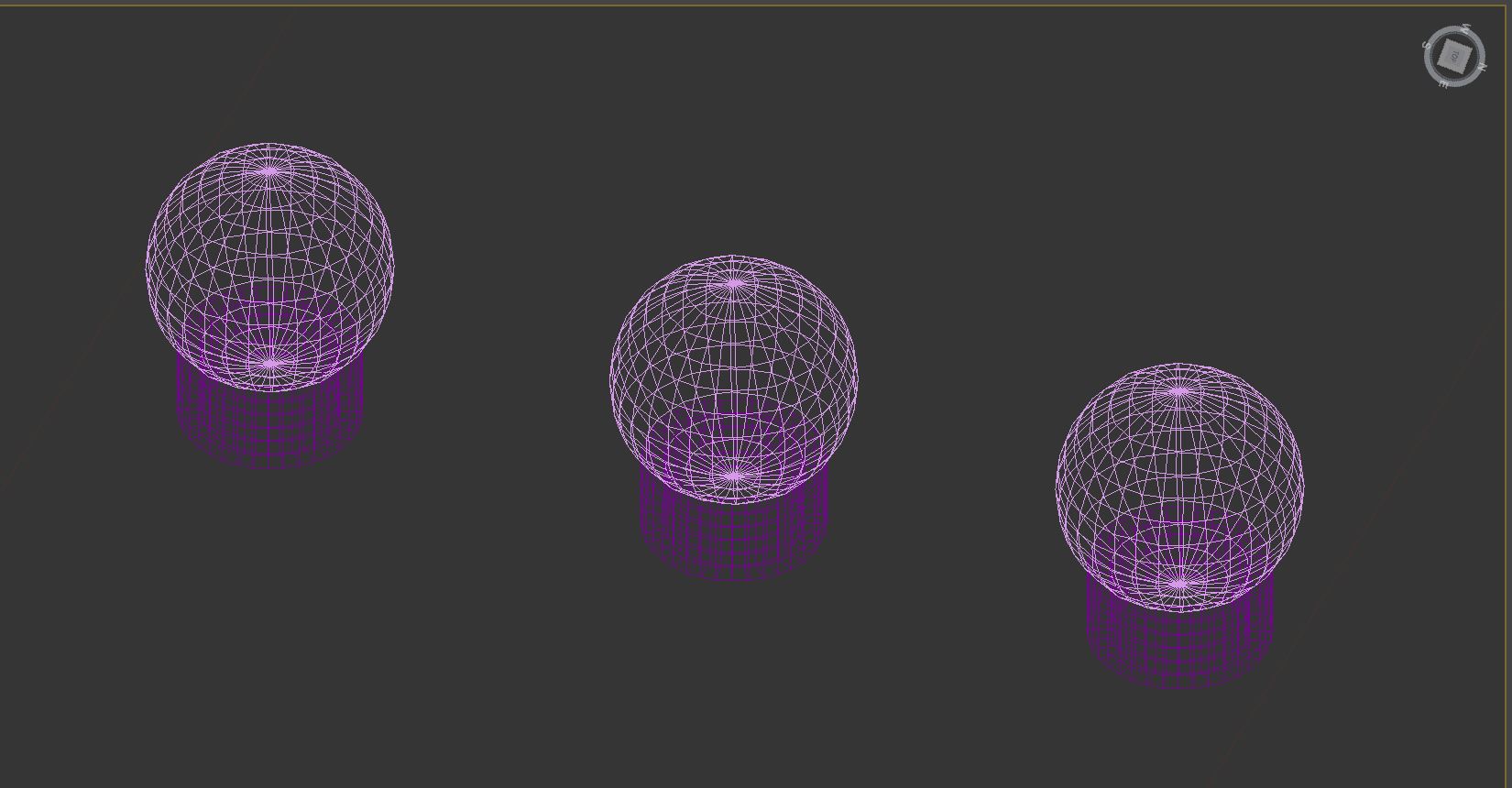This screenshot has height=788, width=1512.
Task: Click the top pole of left sphere
Action: click(x=269, y=170)
